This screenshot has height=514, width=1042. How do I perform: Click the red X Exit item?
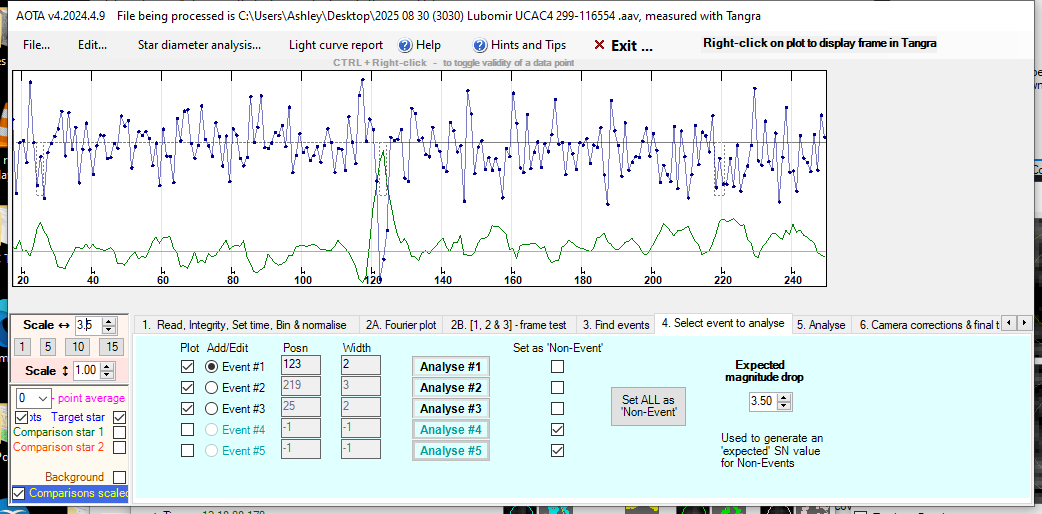[622, 45]
